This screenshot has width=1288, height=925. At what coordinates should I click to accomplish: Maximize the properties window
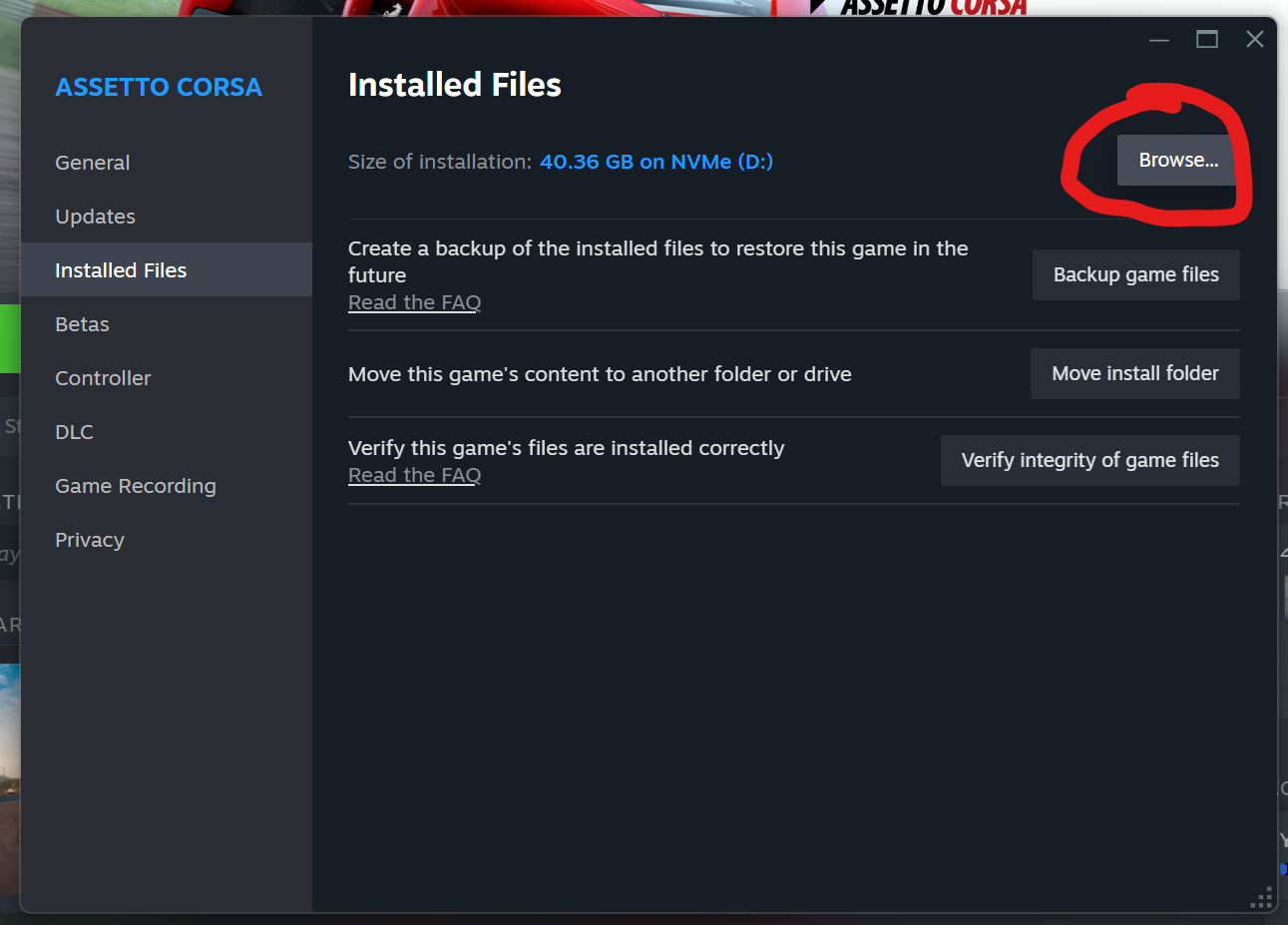pyautogui.click(x=1206, y=39)
